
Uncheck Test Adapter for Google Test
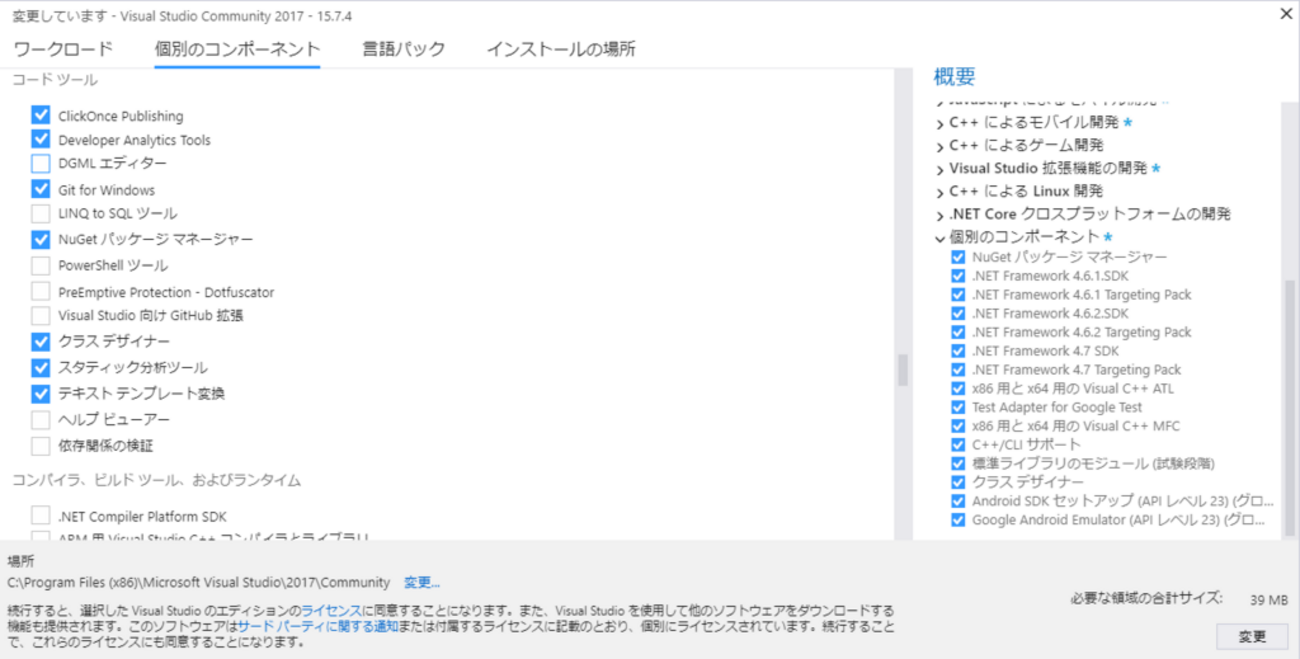(958, 407)
